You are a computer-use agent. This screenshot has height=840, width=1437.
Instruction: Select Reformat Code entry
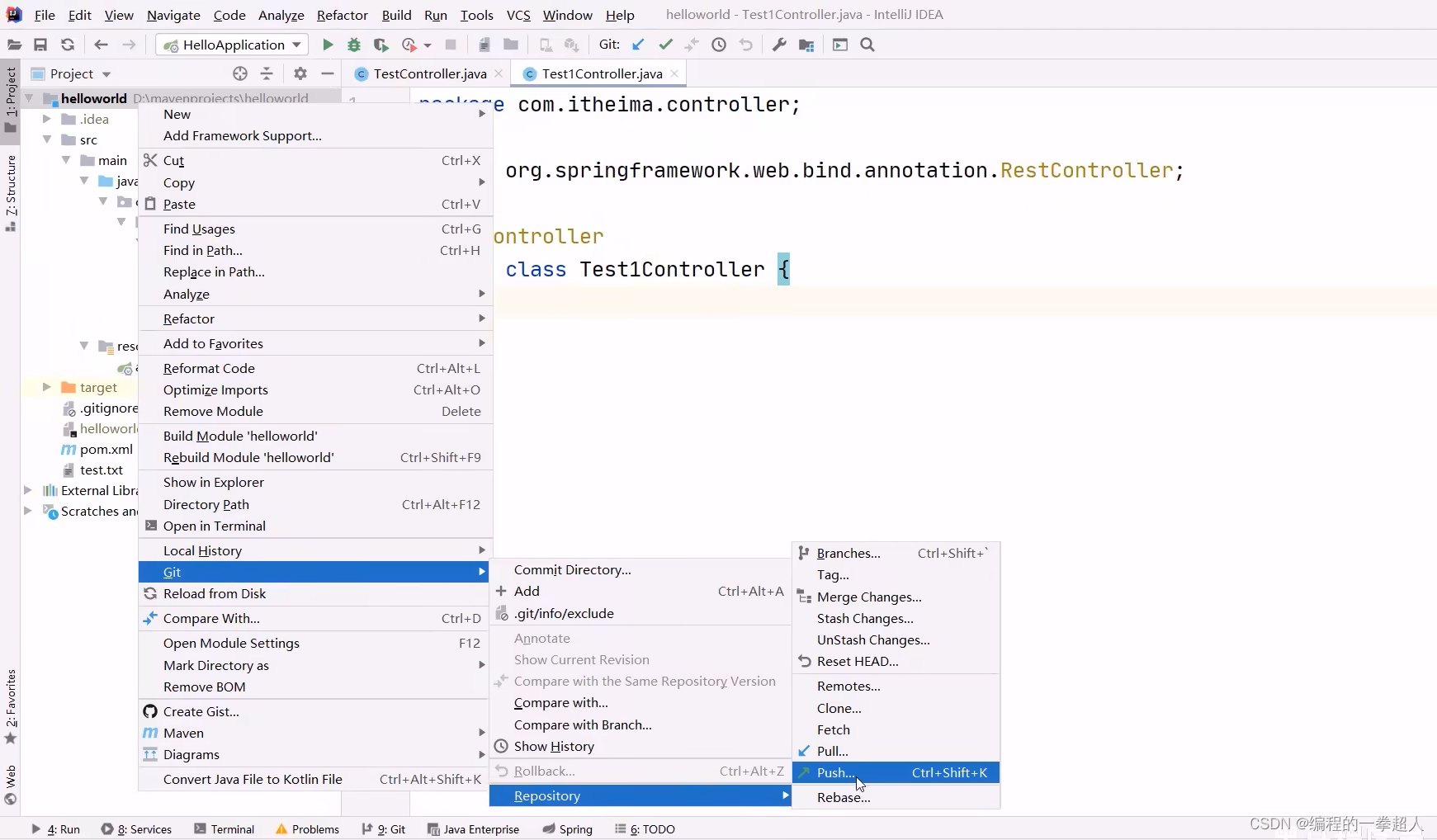[x=315, y=368]
